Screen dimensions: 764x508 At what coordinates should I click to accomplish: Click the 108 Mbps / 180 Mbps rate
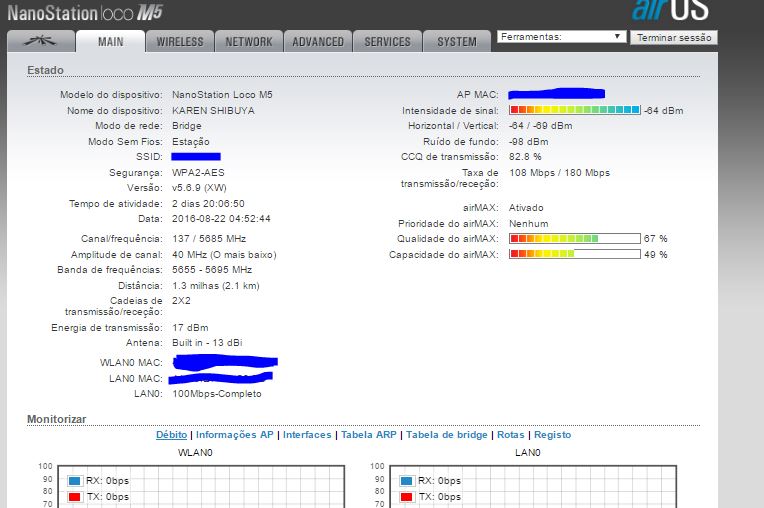click(559, 172)
